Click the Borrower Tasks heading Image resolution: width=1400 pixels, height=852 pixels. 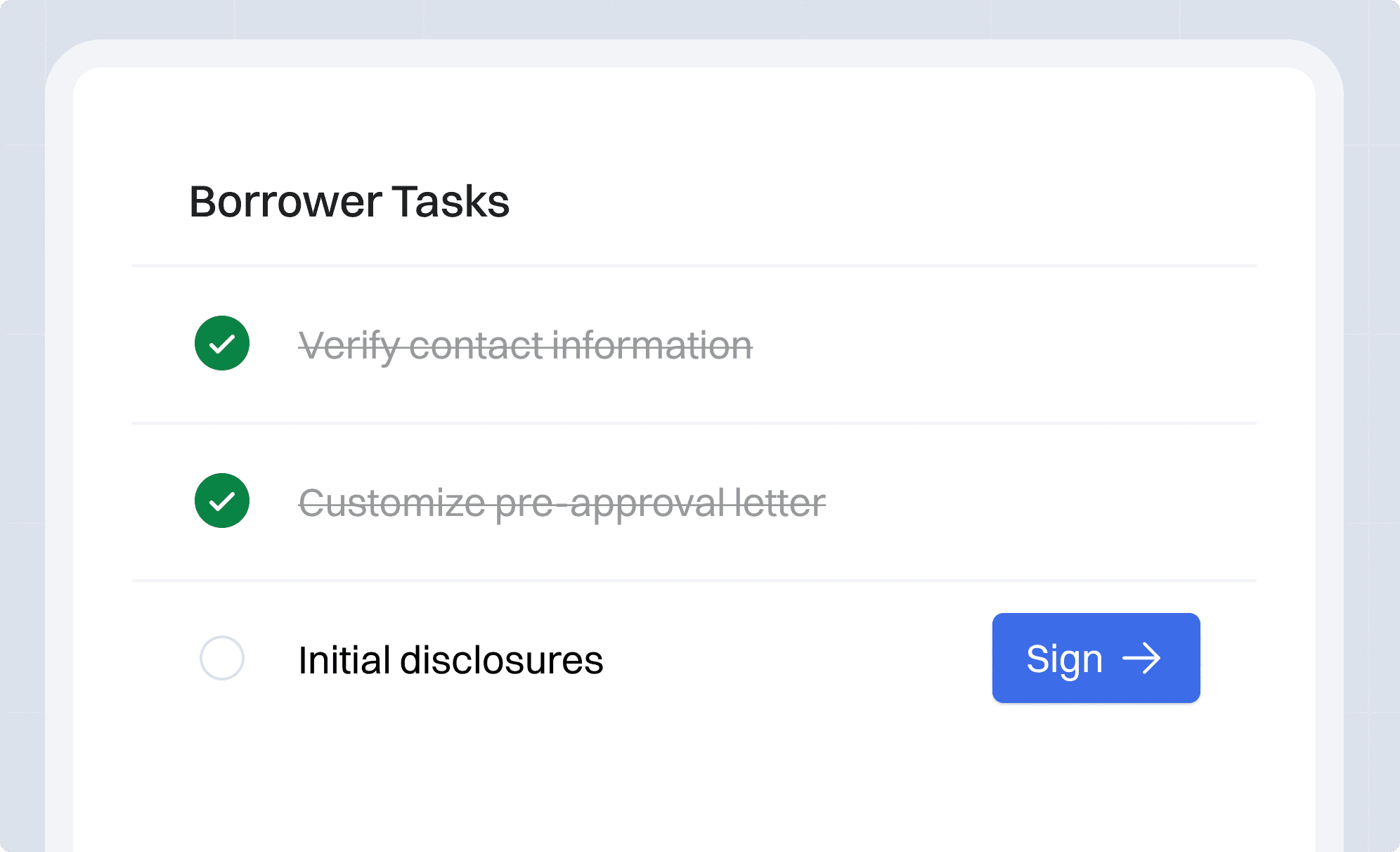pos(349,202)
